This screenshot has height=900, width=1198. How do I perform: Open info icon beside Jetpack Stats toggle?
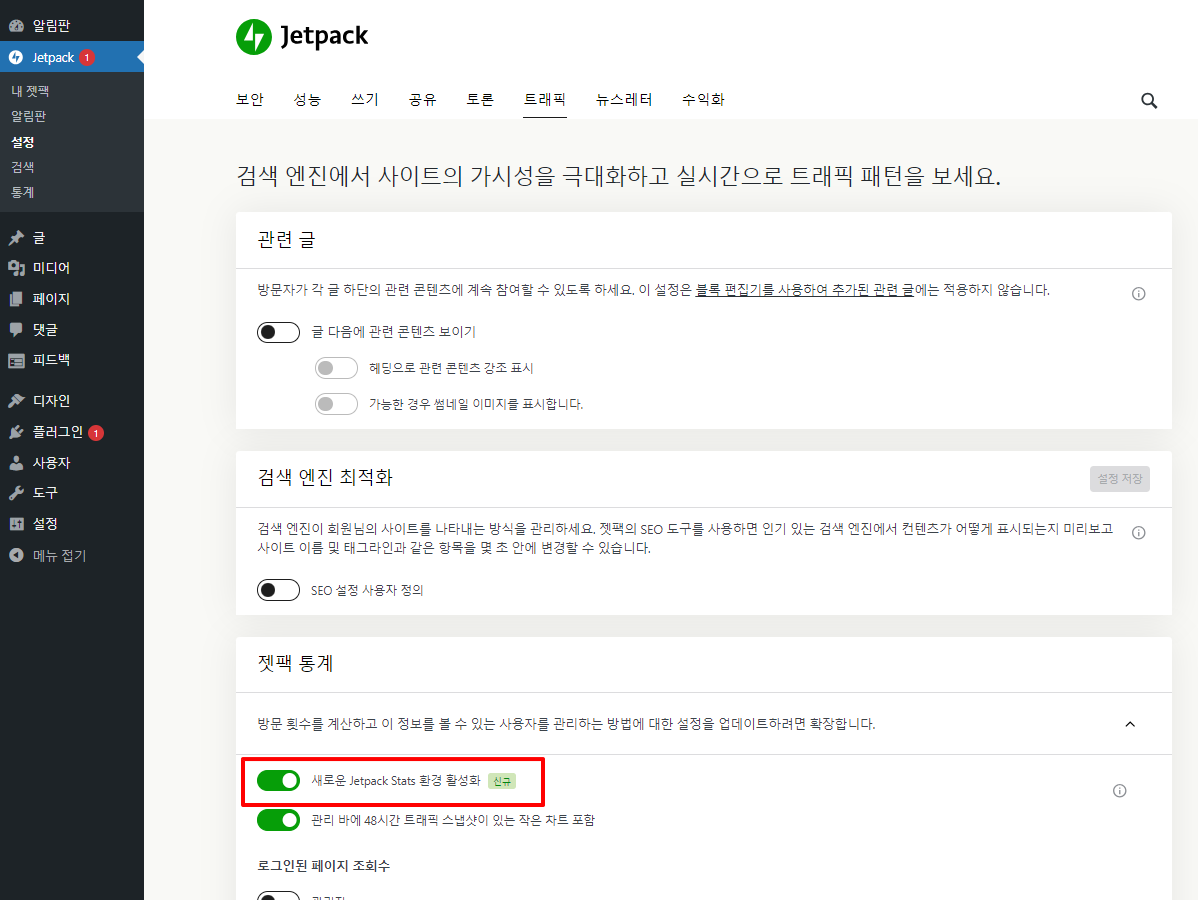(1119, 791)
